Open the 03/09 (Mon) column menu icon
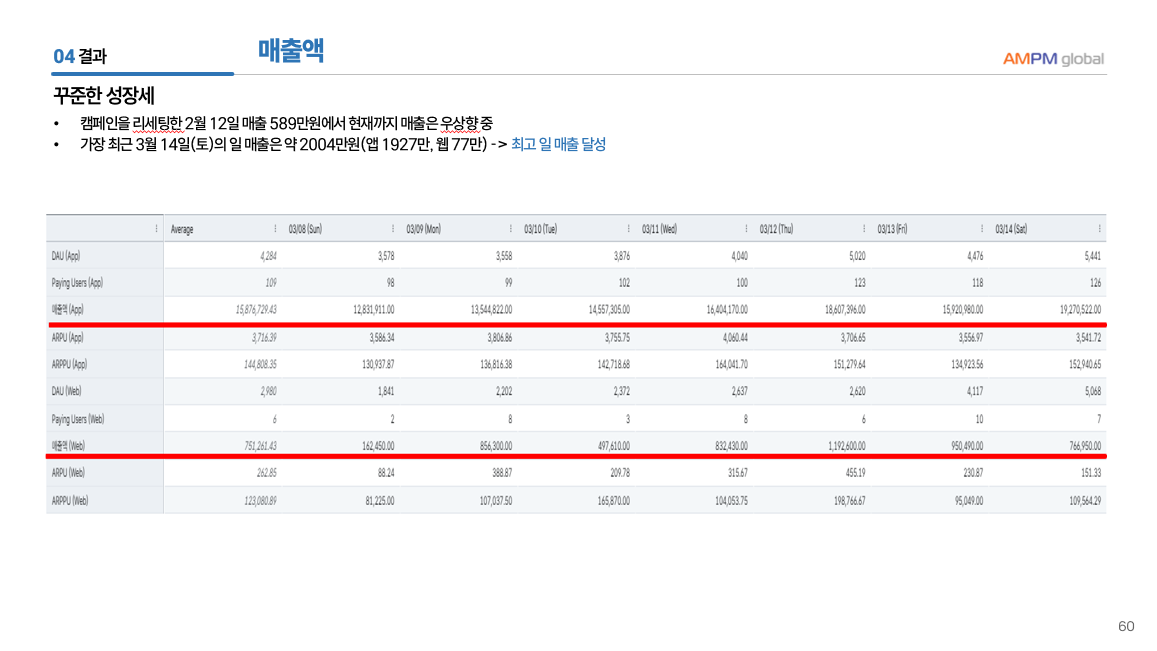The image size is (1157, 651). click(511, 229)
